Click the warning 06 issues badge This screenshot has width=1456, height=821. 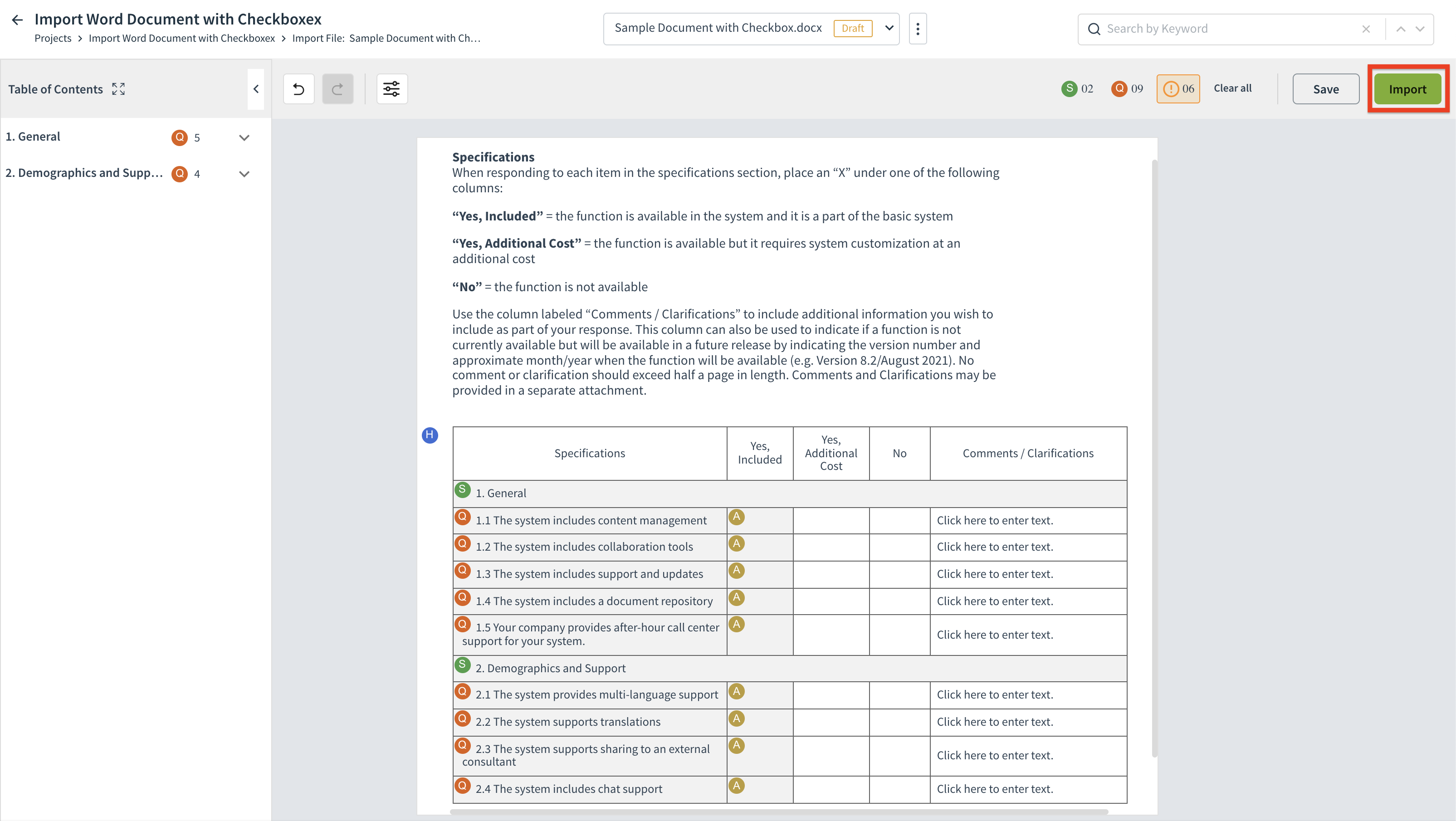(1178, 89)
